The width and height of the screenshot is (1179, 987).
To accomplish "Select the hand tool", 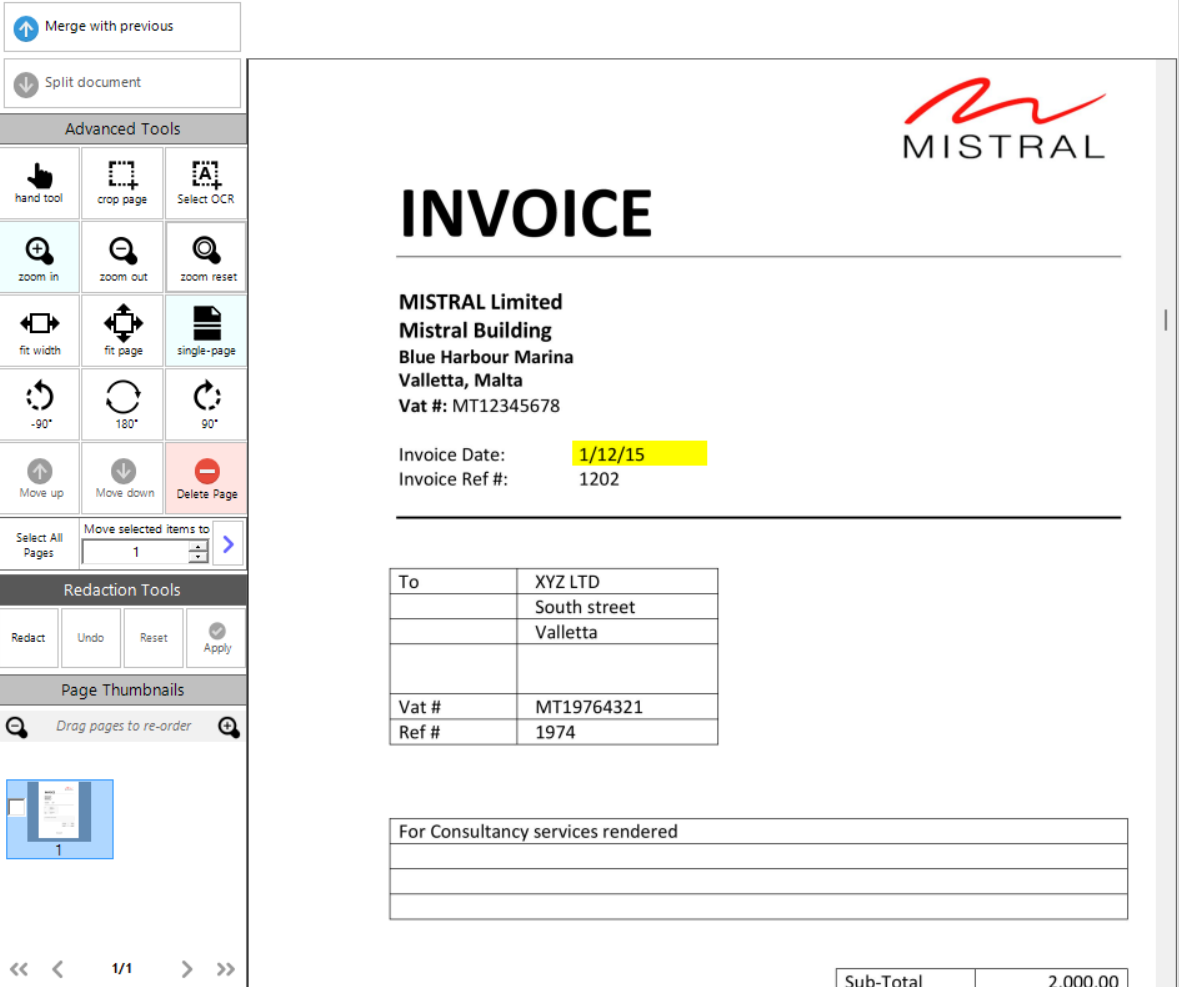I will point(40,183).
